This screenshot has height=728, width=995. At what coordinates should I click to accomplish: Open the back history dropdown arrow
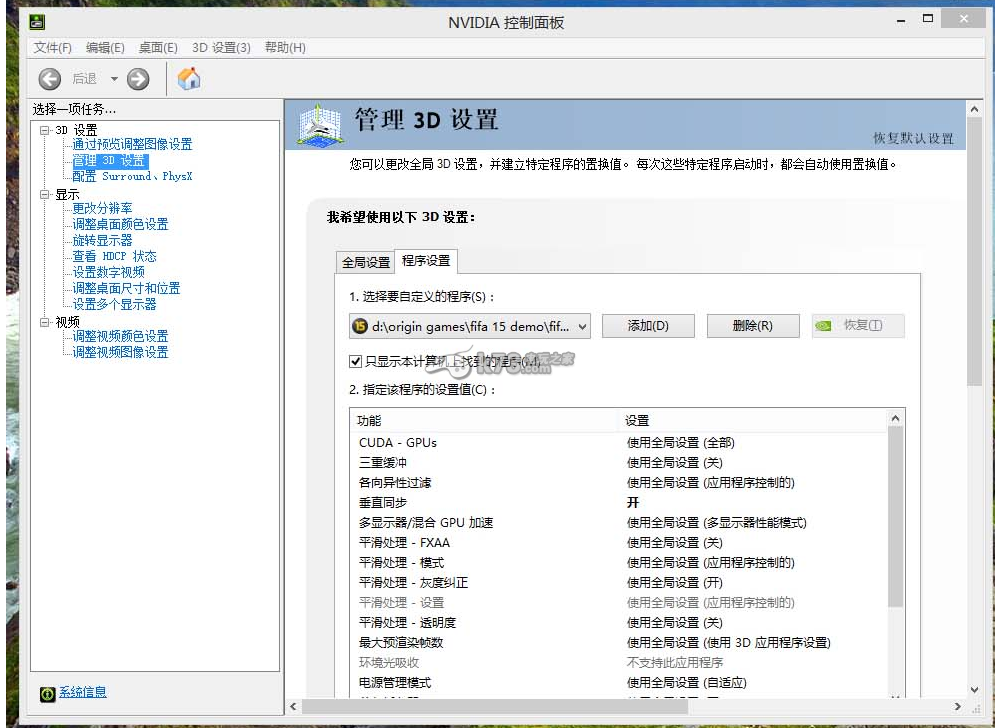coord(114,79)
